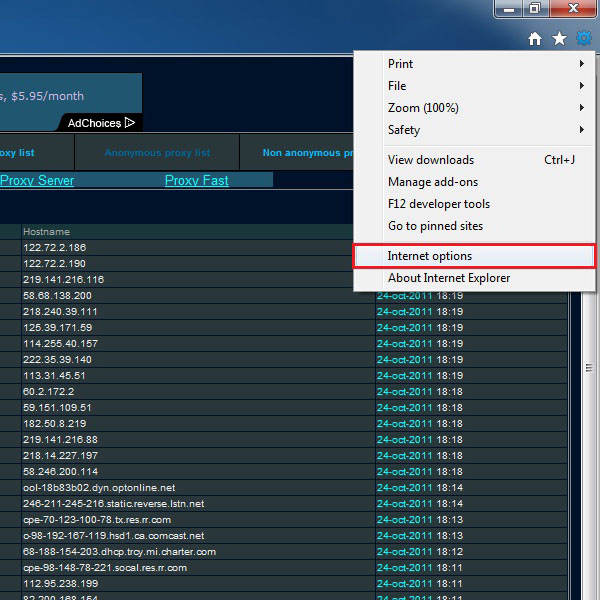Choose Manage add-ons
The width and height of the screenshot is (600, 600).
474,182
